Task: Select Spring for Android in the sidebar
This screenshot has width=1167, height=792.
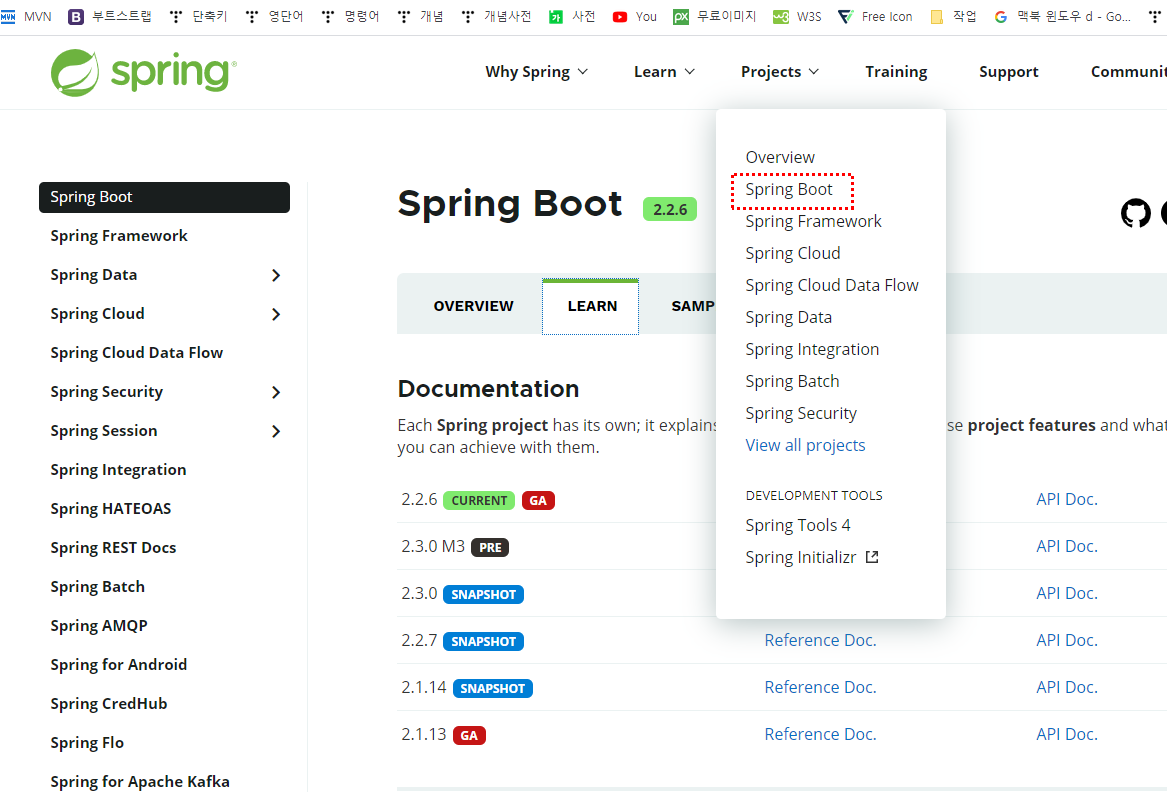Action: click(118, 665)
